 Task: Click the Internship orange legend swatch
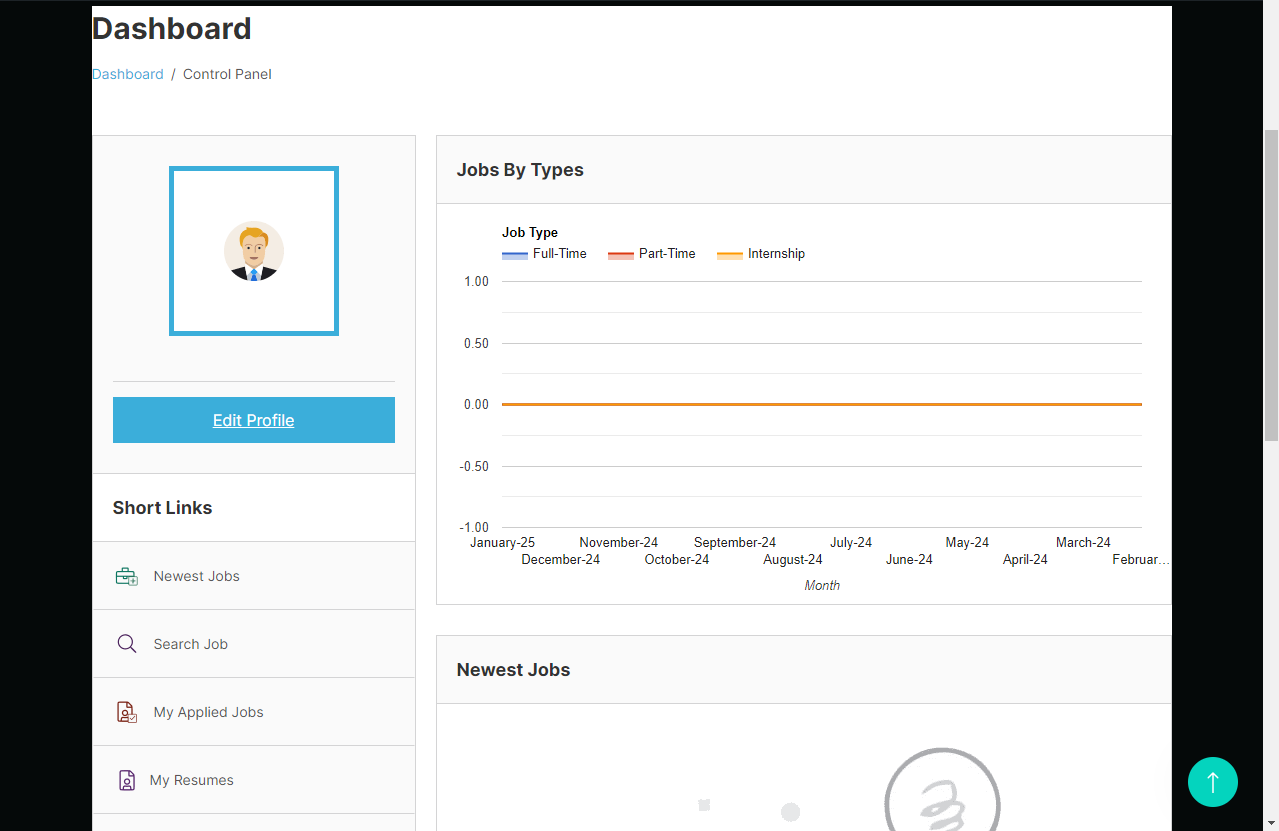point(730,255)
